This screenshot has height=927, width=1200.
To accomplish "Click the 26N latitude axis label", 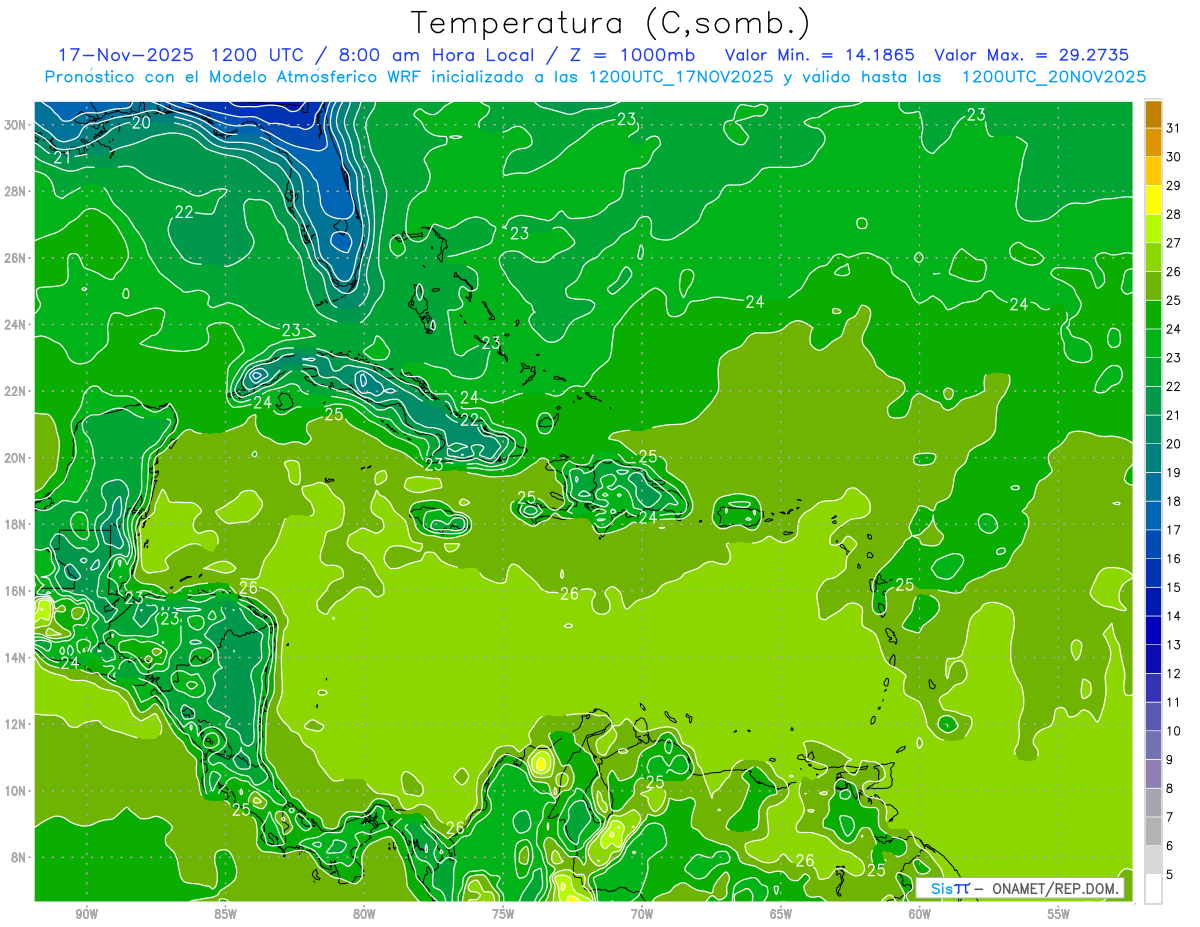I will click(17, 258).
